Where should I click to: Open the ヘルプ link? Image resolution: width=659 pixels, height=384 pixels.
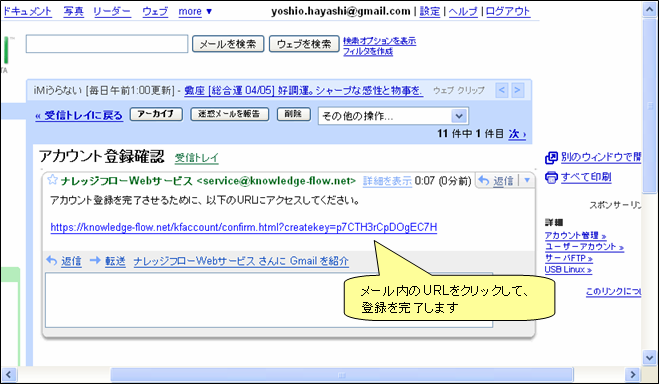point(463,11)
